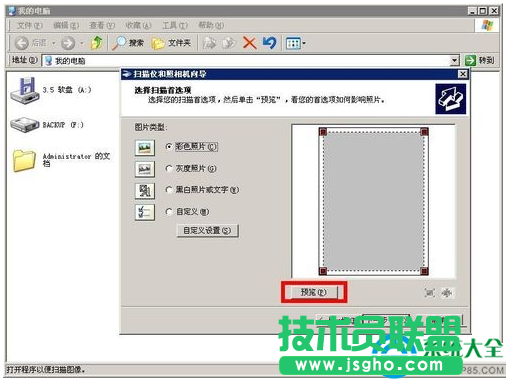Click the wizard scanner logo icon

pos(450,99)
